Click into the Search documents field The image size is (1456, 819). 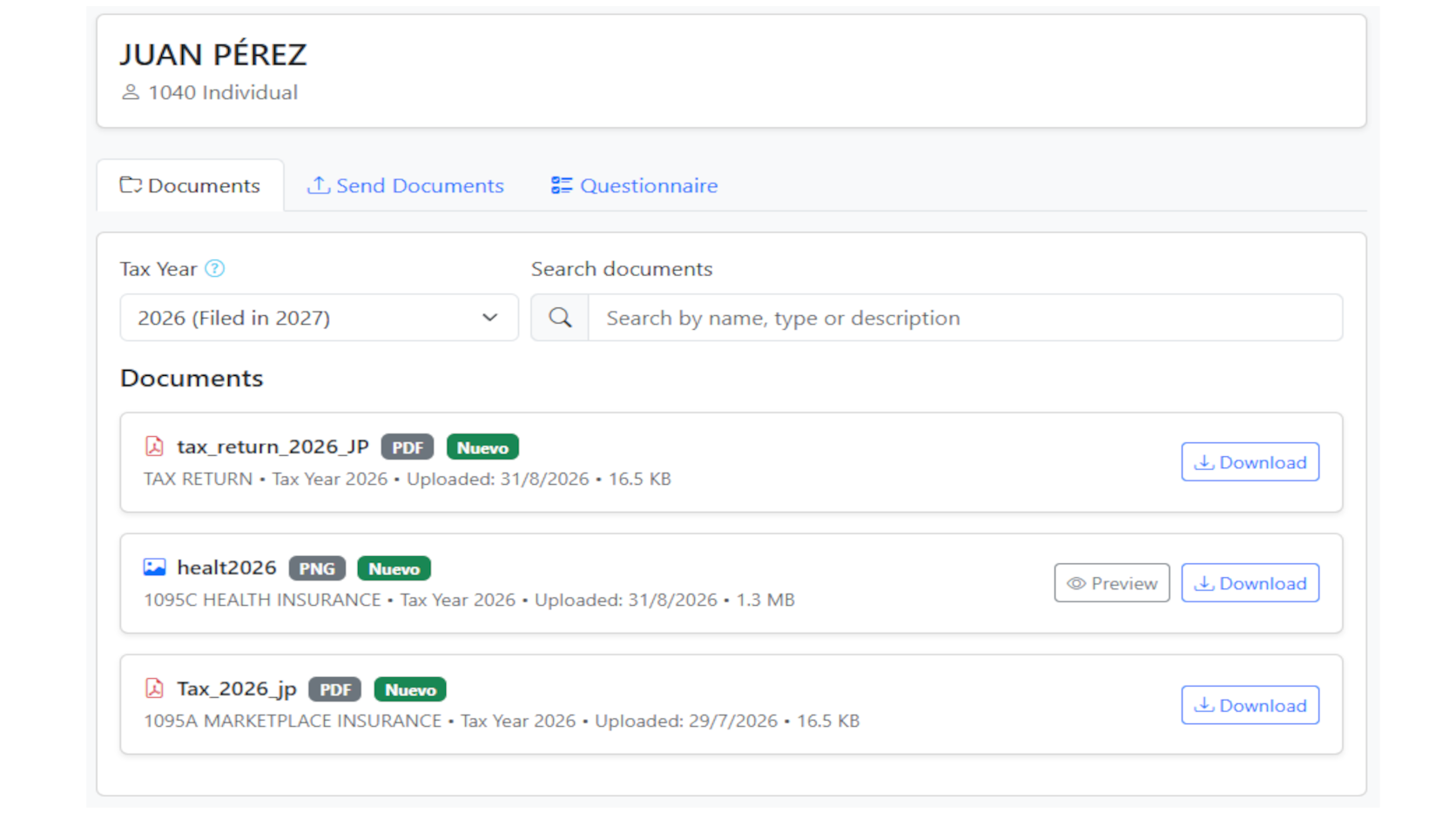coord(965,318)
